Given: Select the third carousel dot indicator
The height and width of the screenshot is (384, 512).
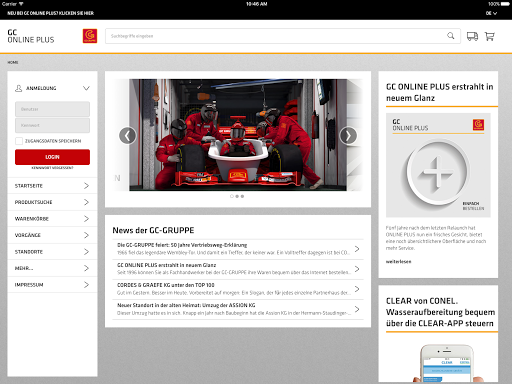Looking at the screenshot, I should tap(242, 196).
